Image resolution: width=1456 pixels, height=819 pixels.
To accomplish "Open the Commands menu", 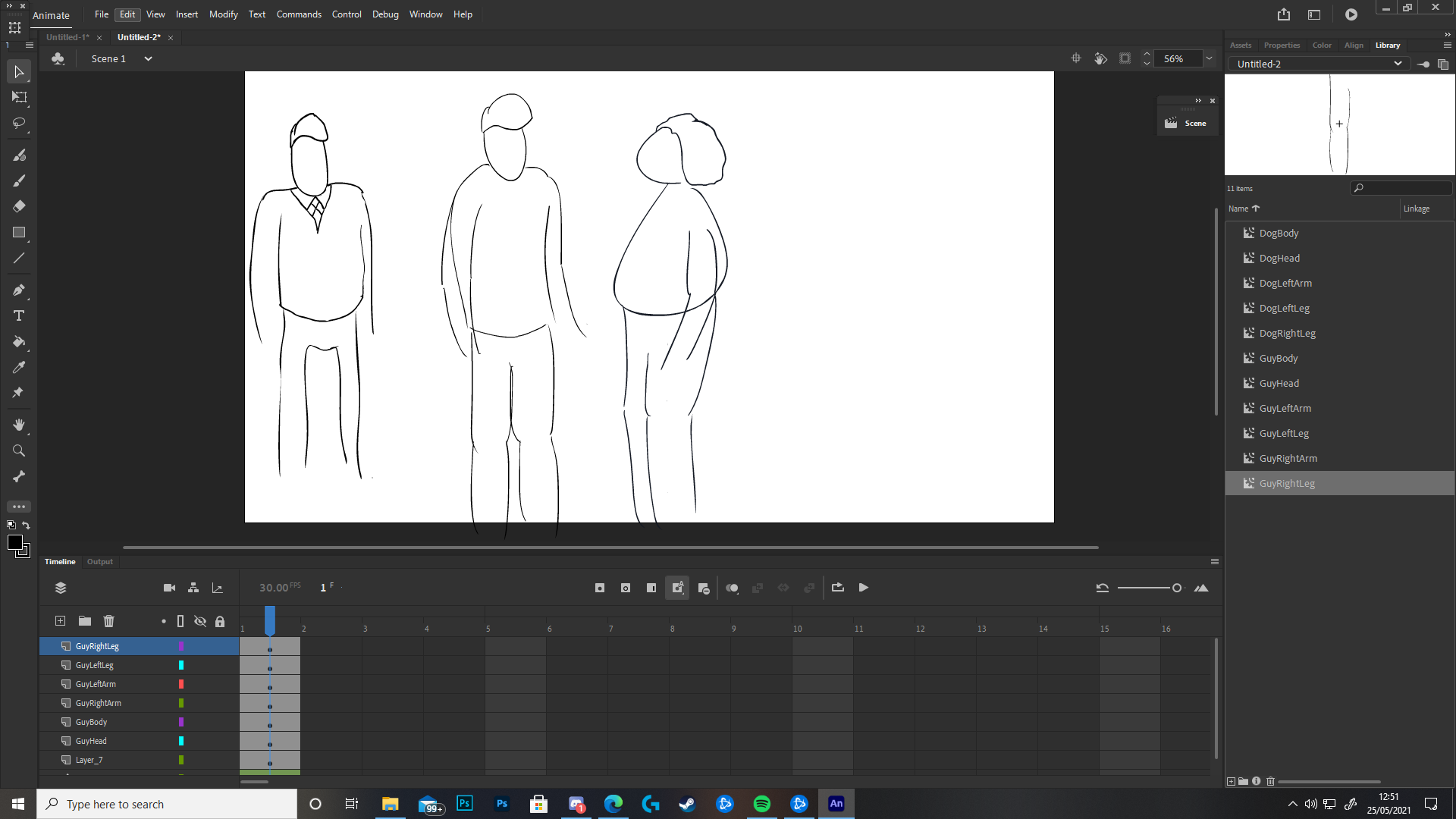I will pyautogui.click(x=299, y=14).
